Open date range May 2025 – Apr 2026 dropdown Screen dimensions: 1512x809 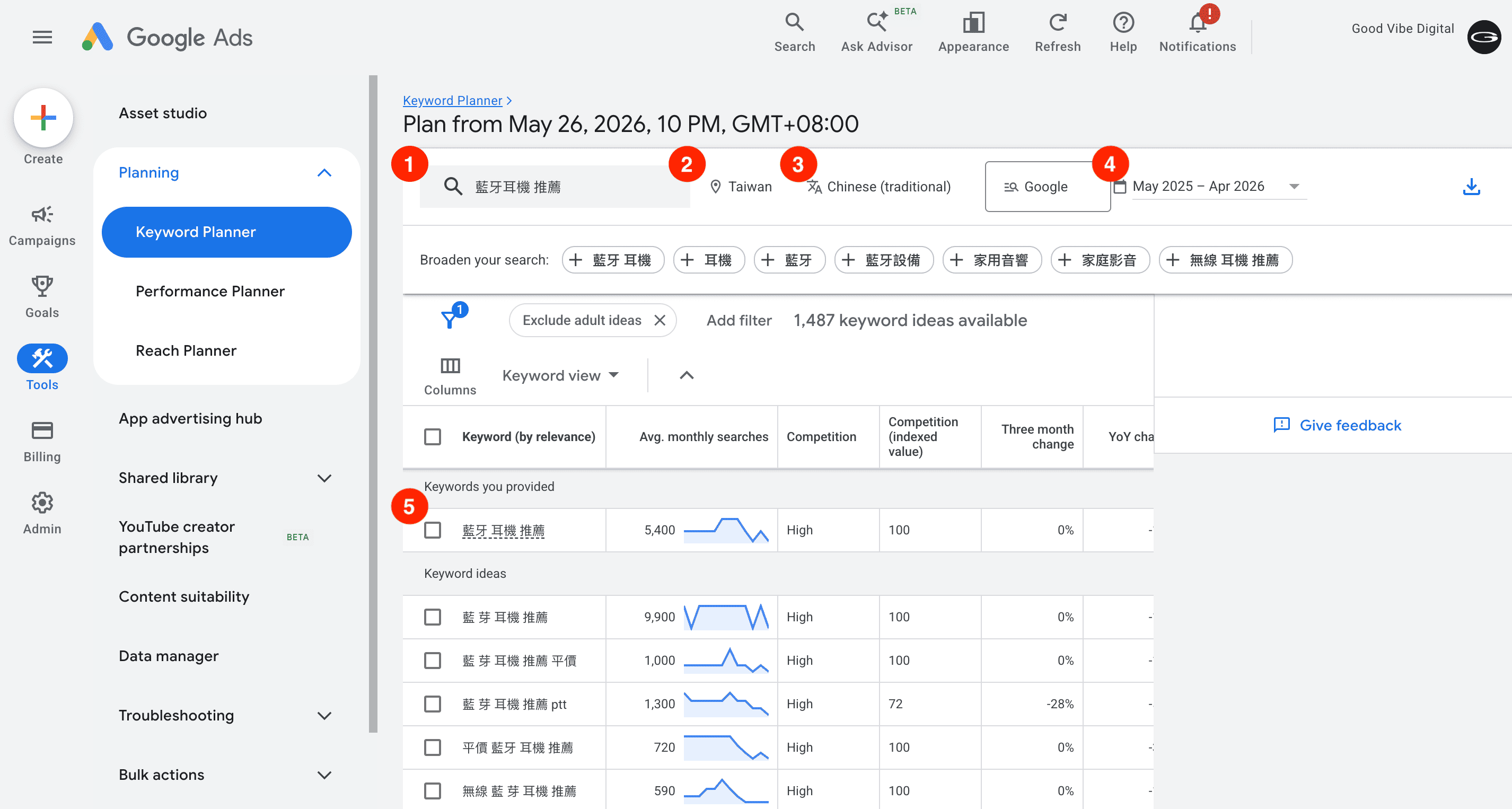1220,187
